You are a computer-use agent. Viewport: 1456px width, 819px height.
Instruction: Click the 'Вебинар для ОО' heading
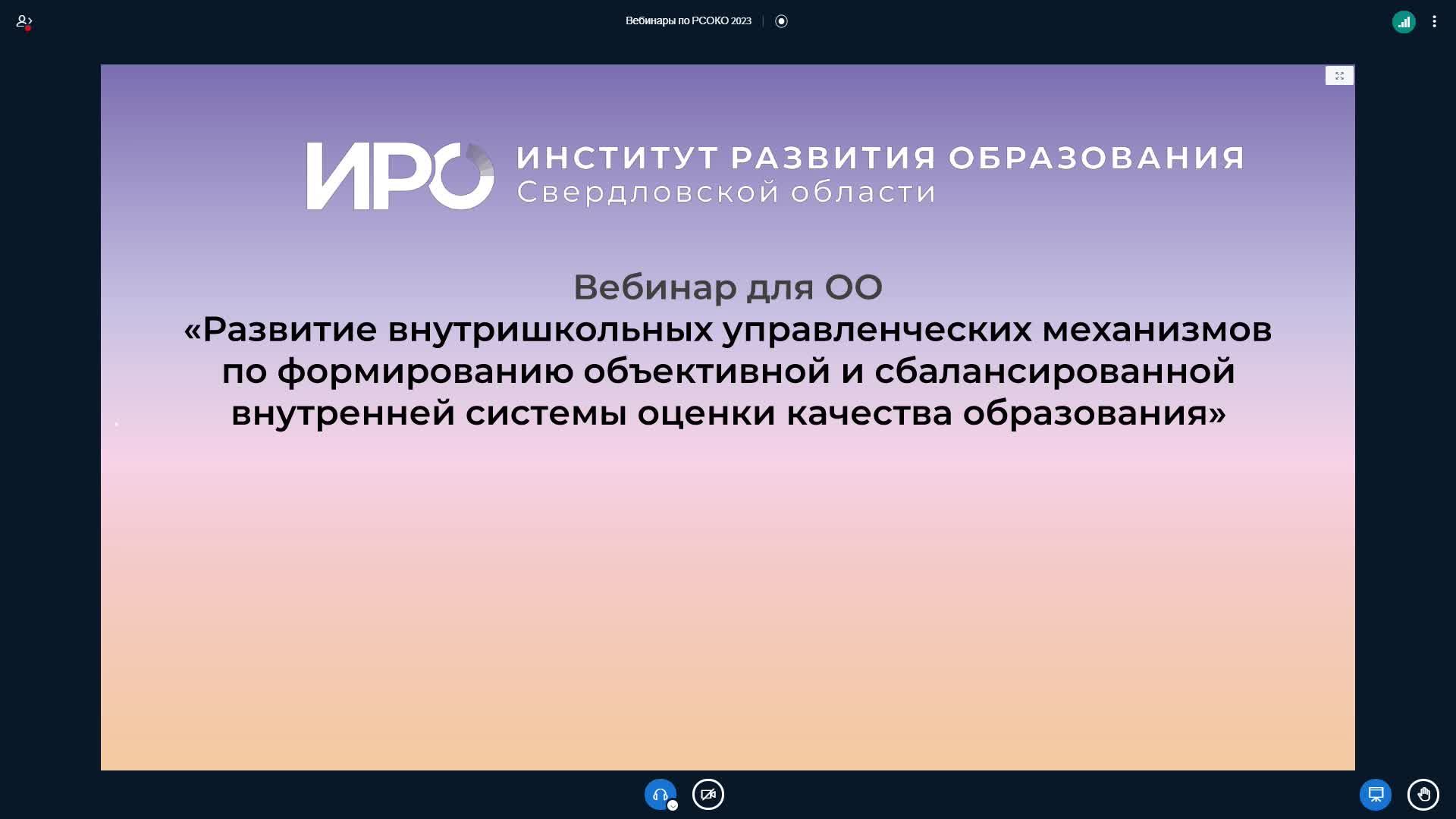tap(727, 287)
